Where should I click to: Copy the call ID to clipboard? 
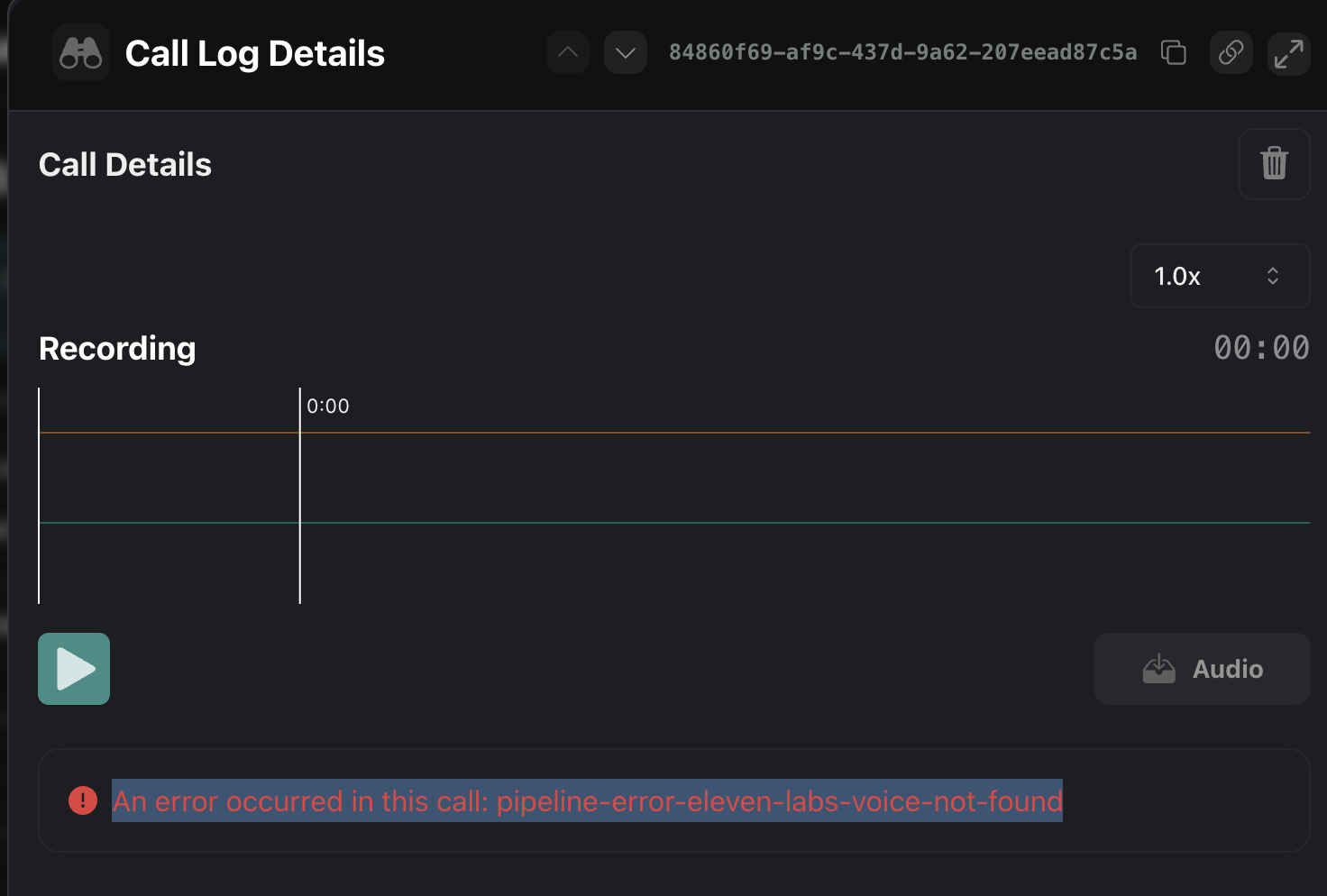pos(1173,52)
